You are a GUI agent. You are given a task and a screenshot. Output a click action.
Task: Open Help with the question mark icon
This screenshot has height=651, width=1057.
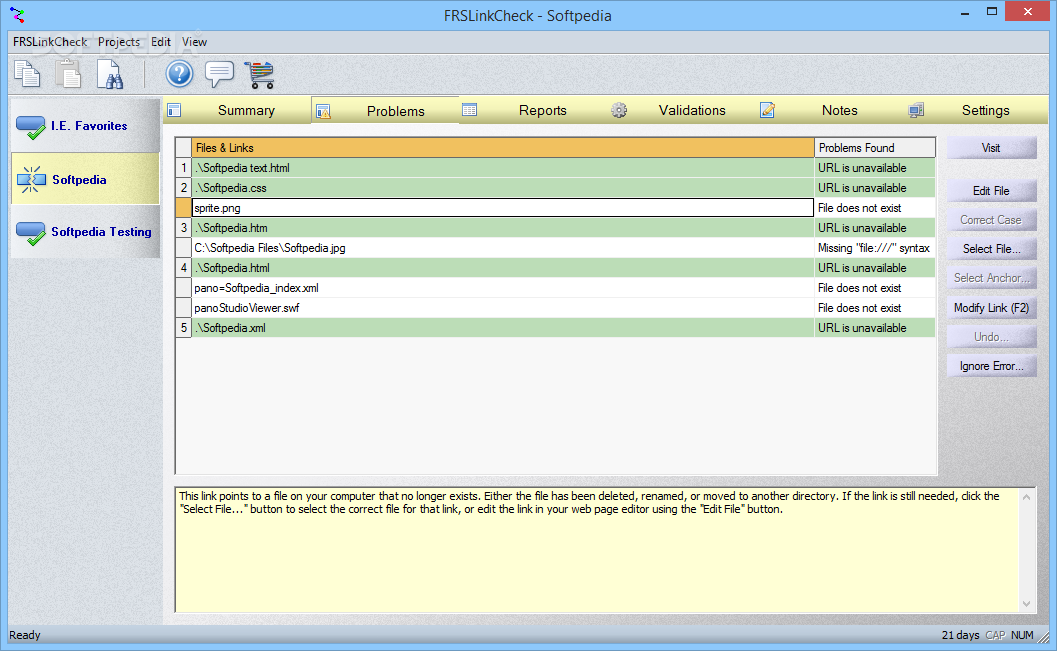[179, 74]
